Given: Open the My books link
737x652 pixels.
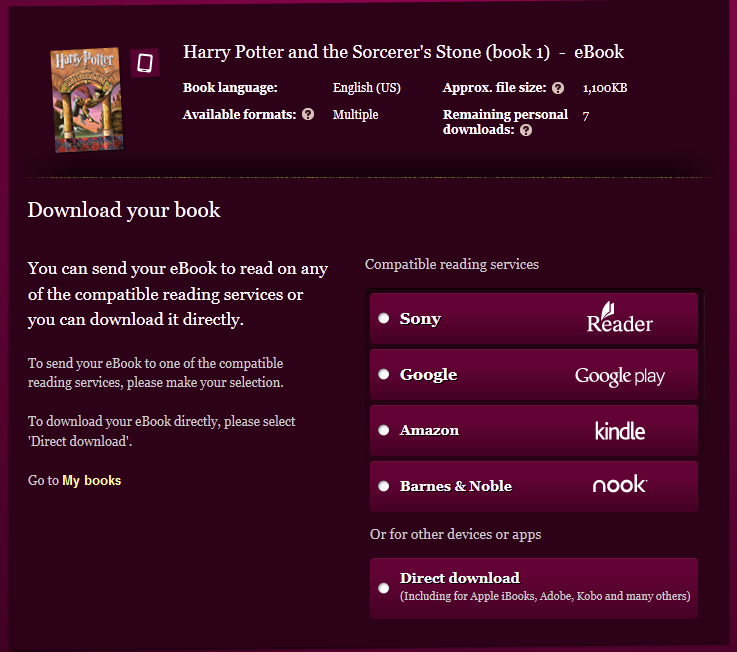Looking at the screenshot, I should pyautogui.click(x=92, y=480).
